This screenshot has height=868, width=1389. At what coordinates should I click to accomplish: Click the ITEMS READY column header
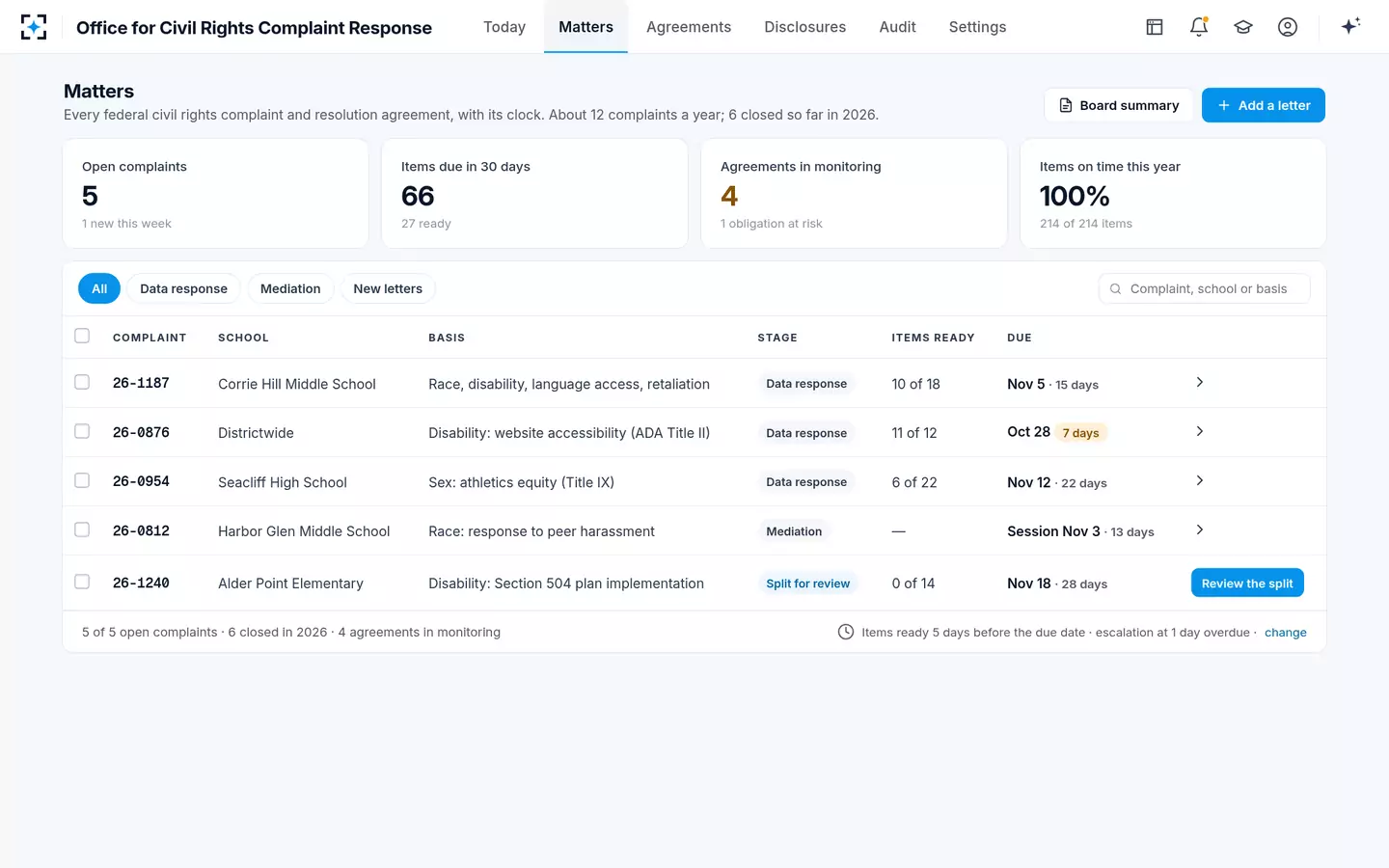click(933, 338)
